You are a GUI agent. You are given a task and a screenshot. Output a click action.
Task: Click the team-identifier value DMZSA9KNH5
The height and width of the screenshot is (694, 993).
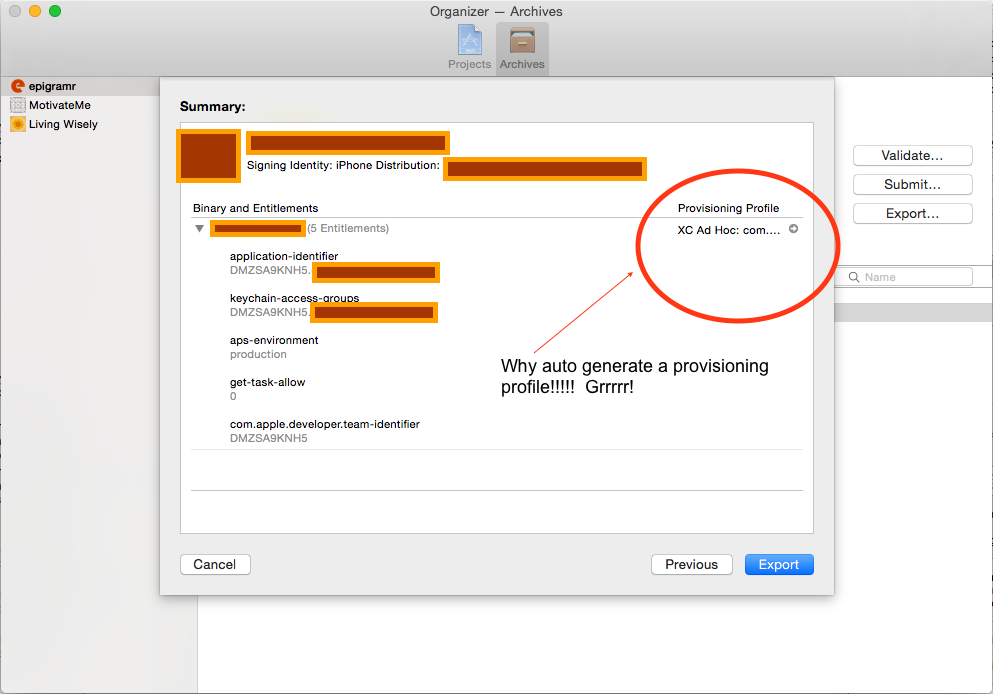point(269,438)
